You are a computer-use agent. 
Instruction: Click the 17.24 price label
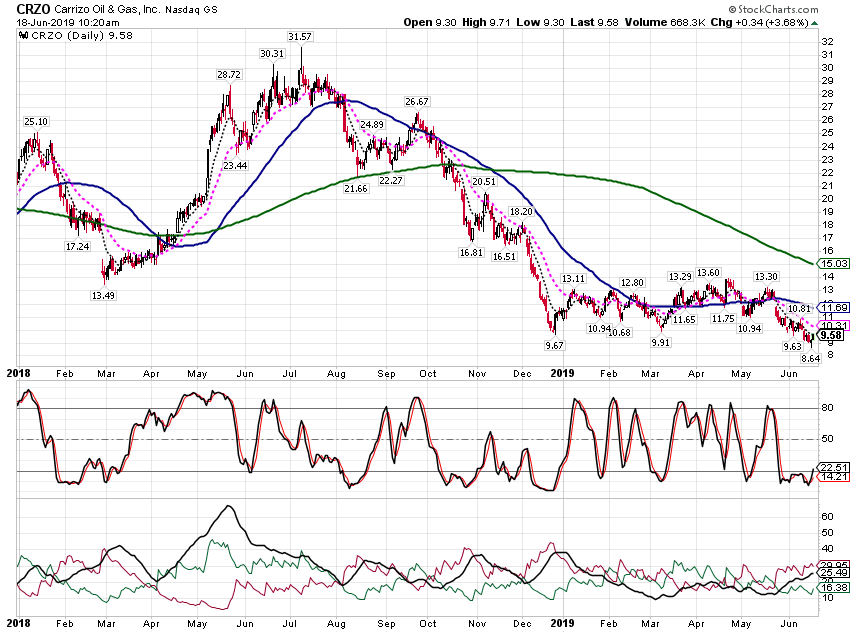click(x=78, y=247)
